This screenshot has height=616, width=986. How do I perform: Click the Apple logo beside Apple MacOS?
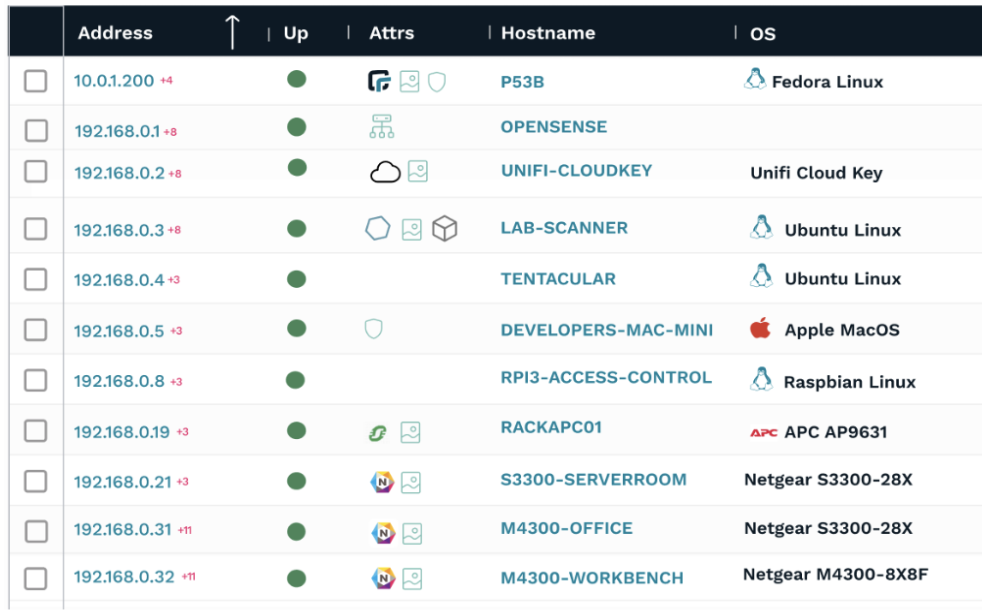click(x=760, y=328)
